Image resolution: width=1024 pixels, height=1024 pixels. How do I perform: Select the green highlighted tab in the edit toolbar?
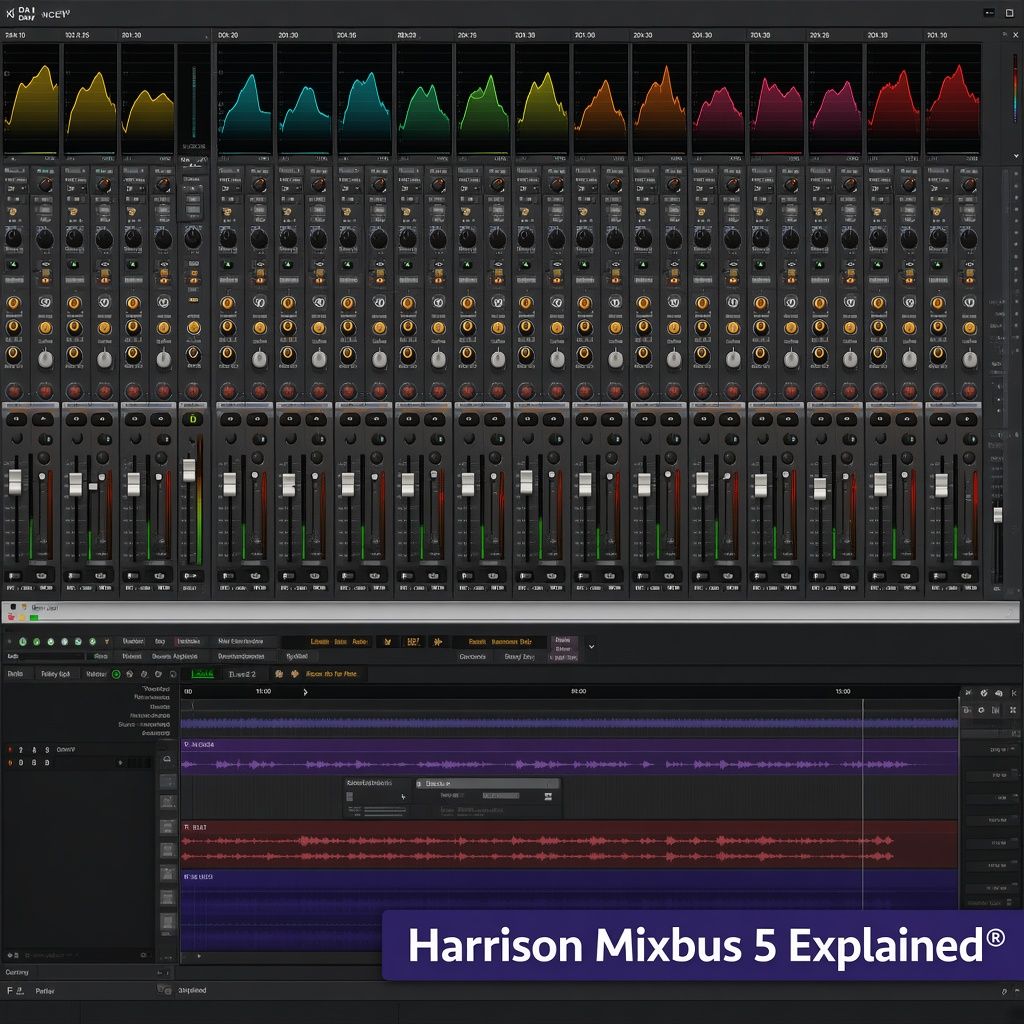coord(202,673)
